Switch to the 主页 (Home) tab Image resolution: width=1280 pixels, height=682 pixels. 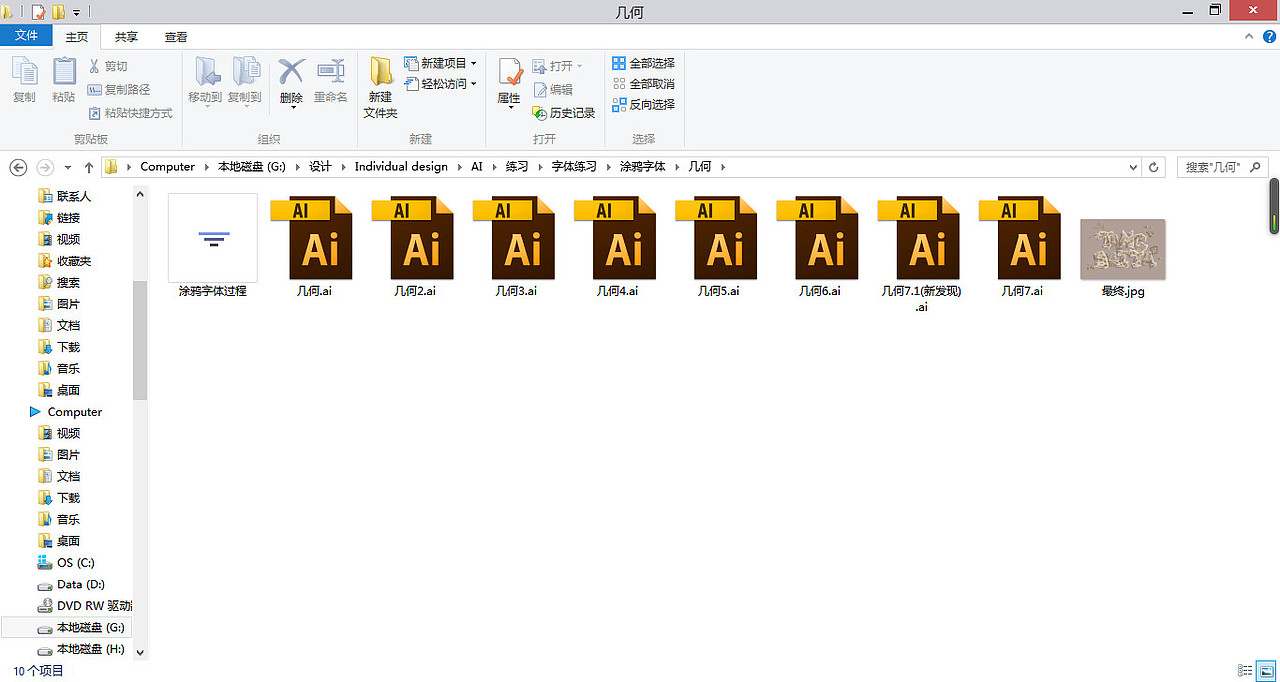coord(76,37)
